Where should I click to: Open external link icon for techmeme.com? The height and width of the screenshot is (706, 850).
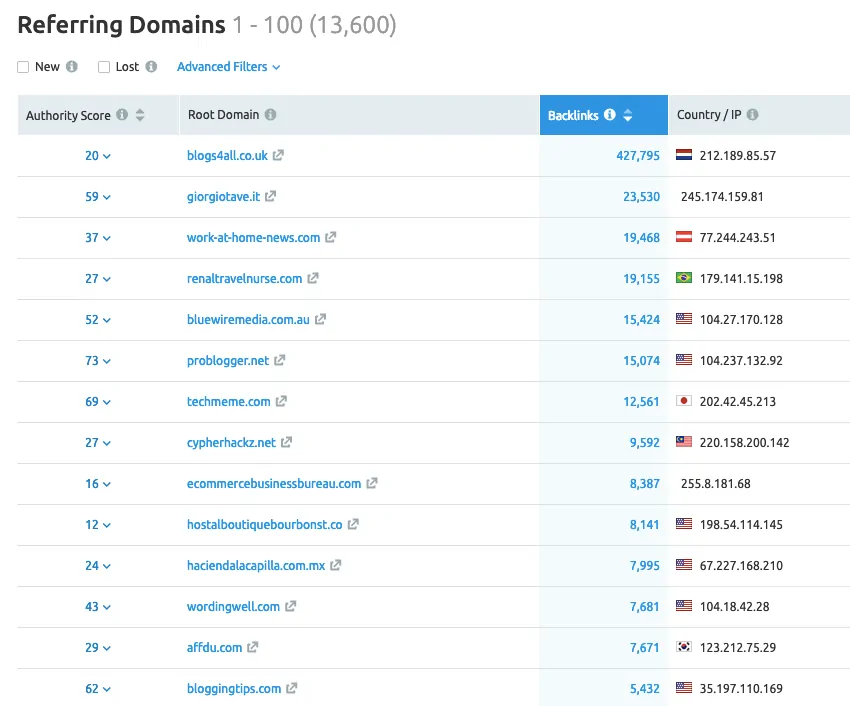281,401
